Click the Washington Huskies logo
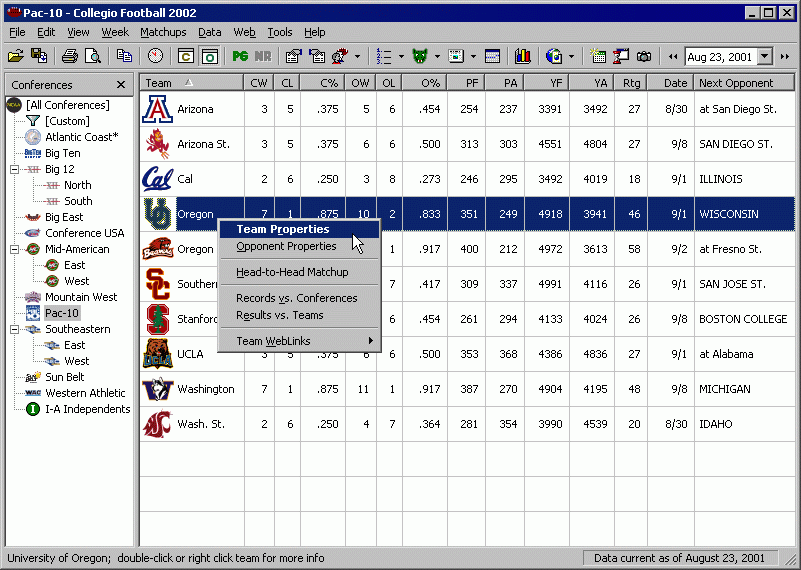 pos(157,389)
